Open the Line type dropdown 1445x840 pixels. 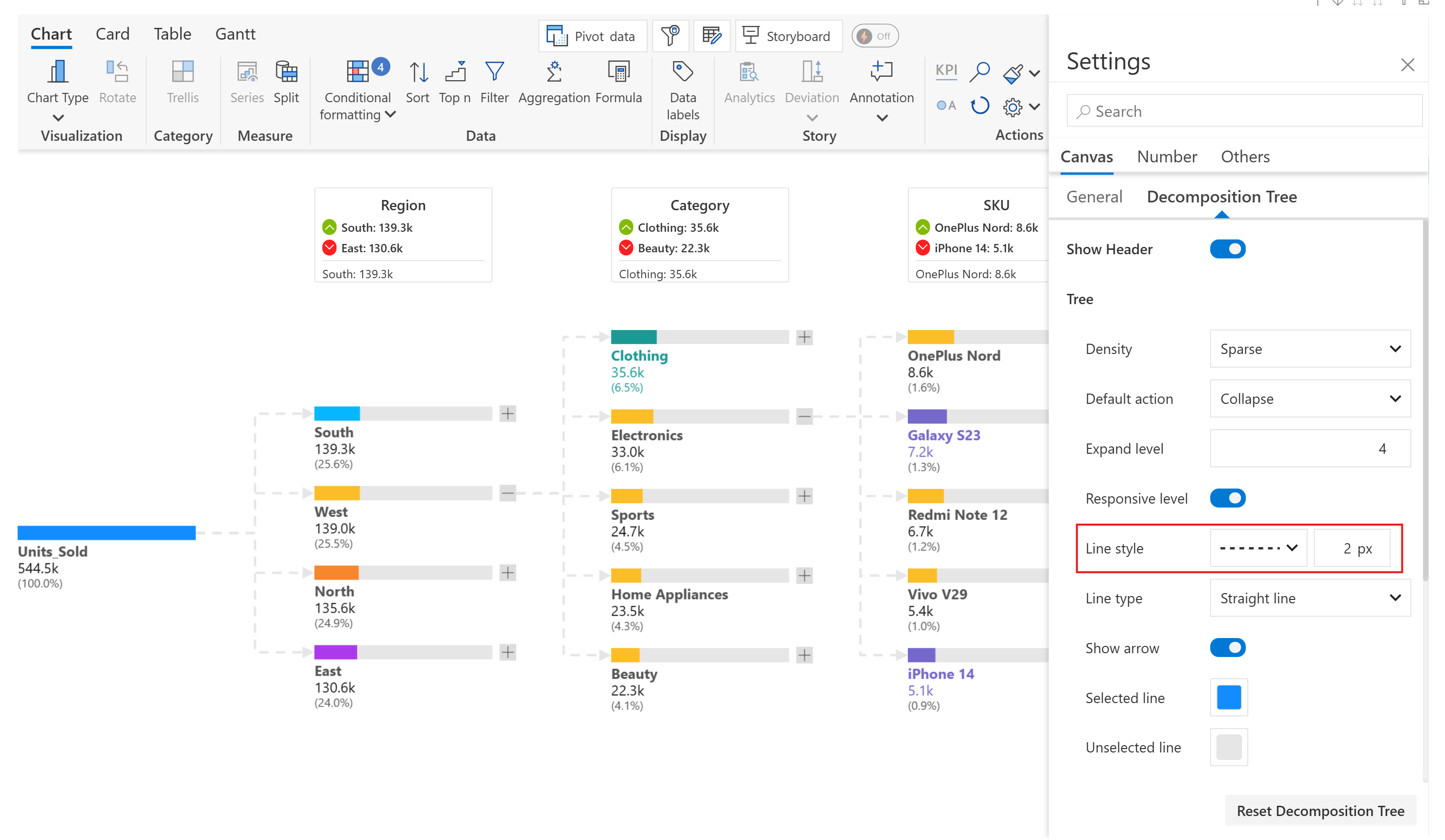[x=1310, y=598]
